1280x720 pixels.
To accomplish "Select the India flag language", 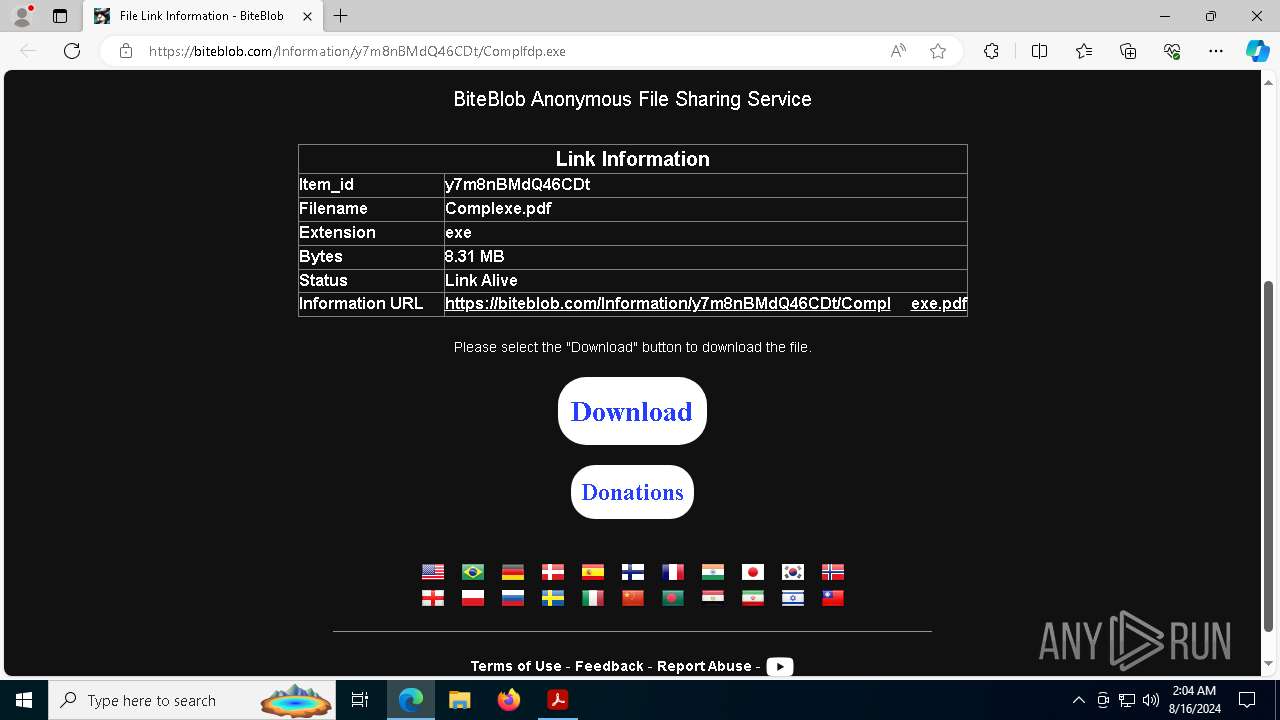I will pyautogui.click(x=713, y=572).
